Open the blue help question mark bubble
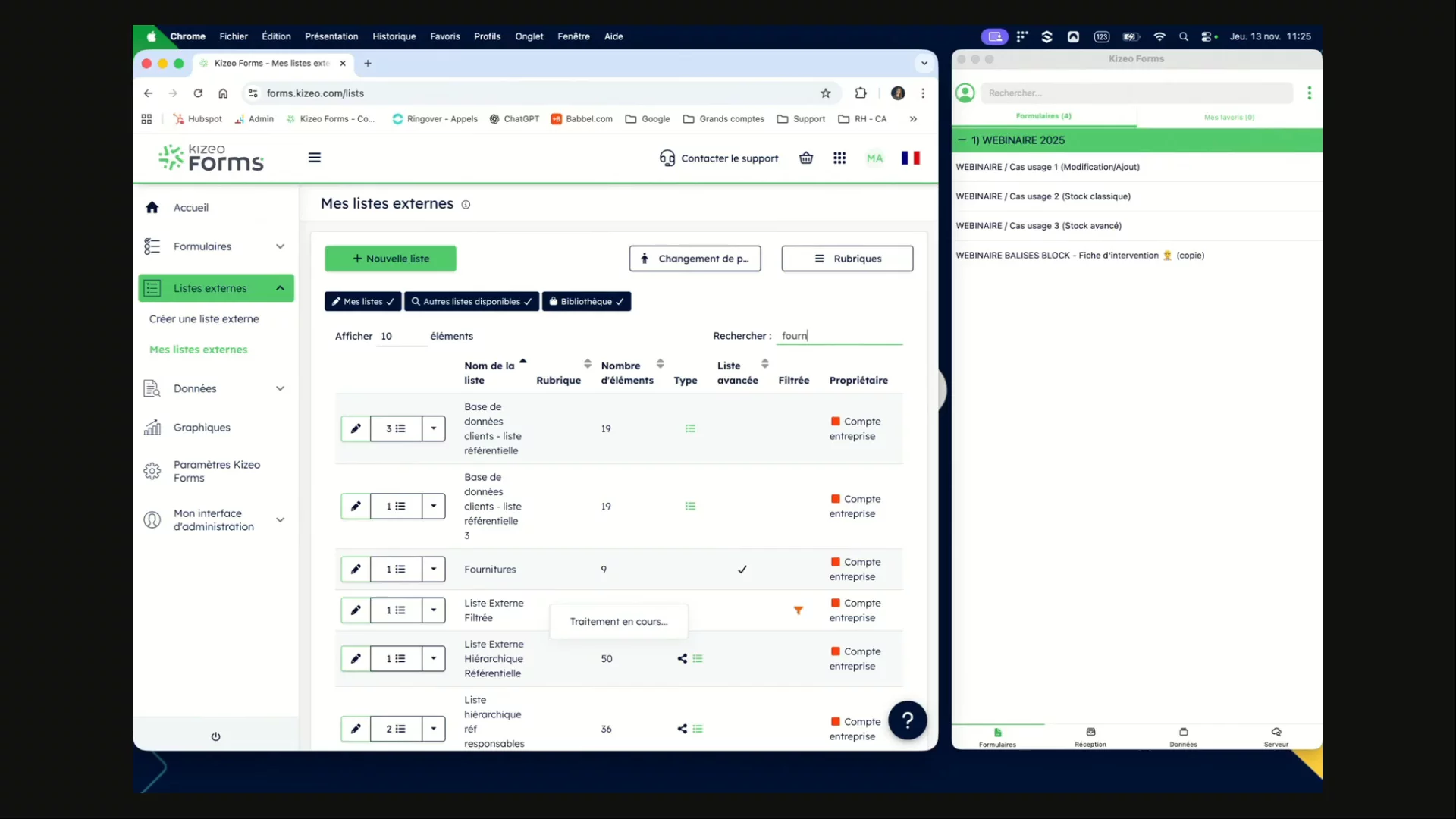1456x819 pixels. (907, 720)
